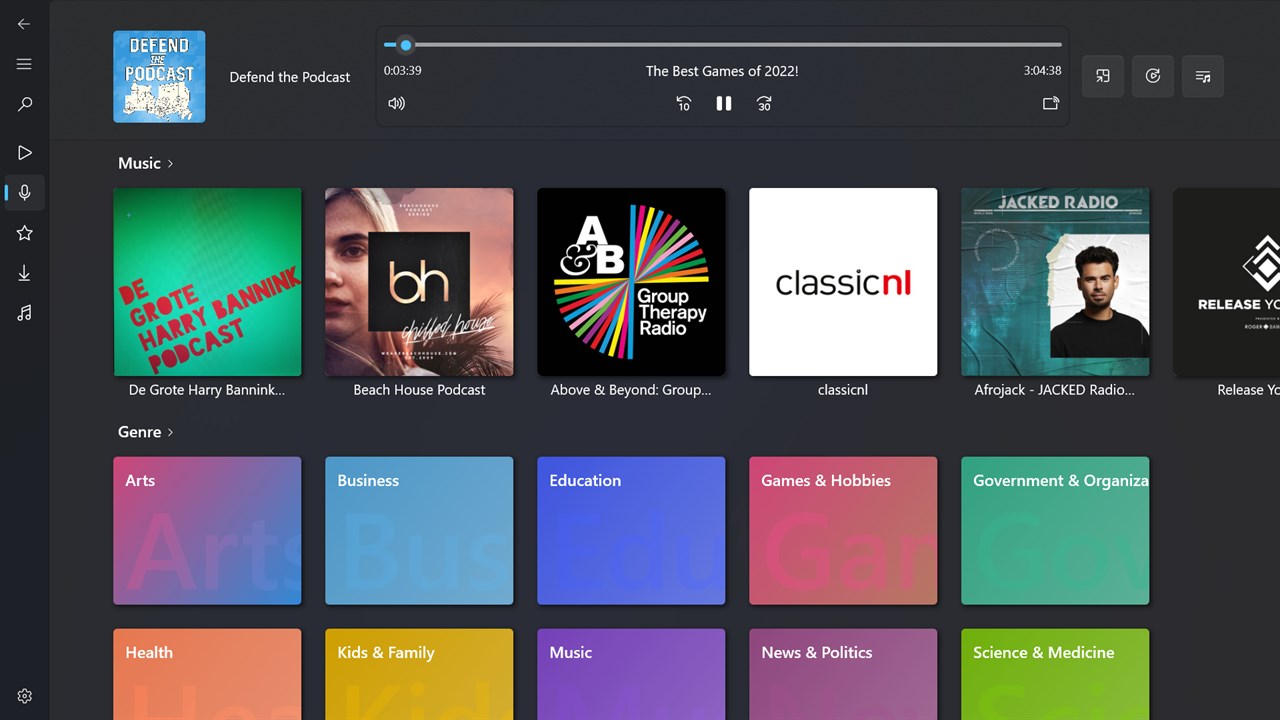Image resolution: width=1280 pixels, height=720 pixels.
Task: Click the Defend the Podcast title
Action: (290, 77)
